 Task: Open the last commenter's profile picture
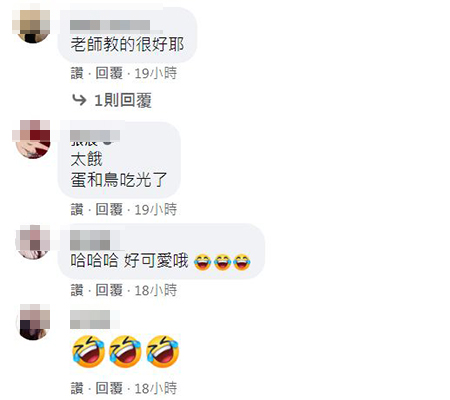pyautogui.click(x=33, y=323)
